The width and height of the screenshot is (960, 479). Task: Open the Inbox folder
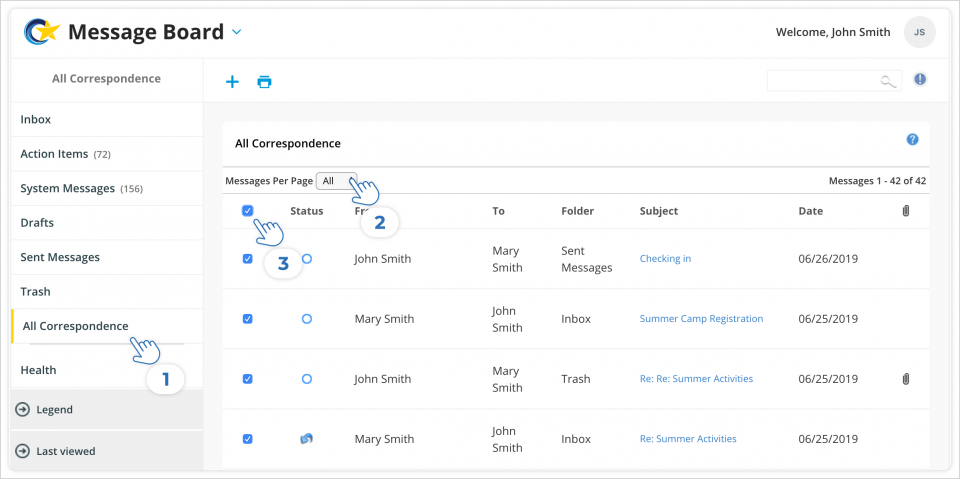tap(107, 119)
